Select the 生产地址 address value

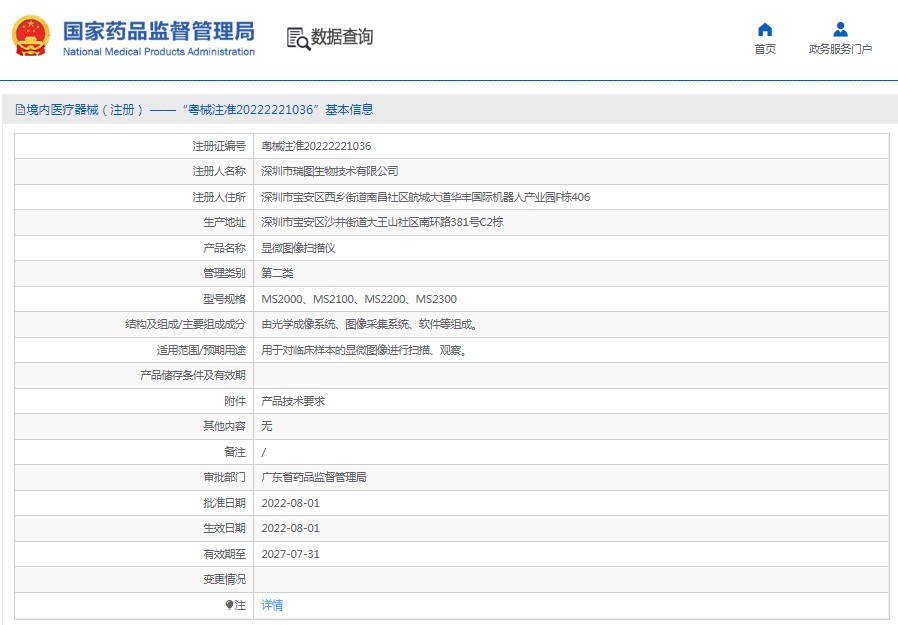coord(382,222)
